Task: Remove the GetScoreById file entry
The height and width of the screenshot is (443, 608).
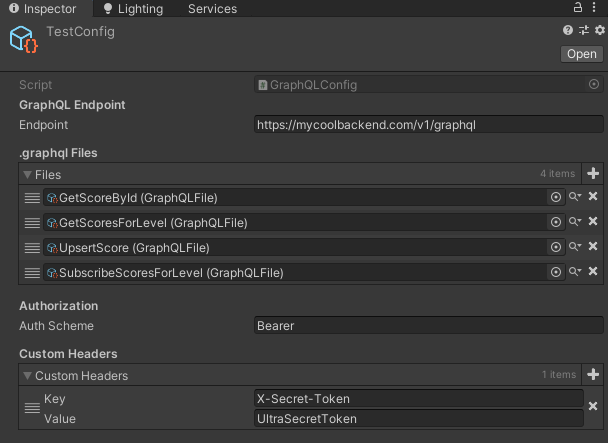Action: (593, 197)
